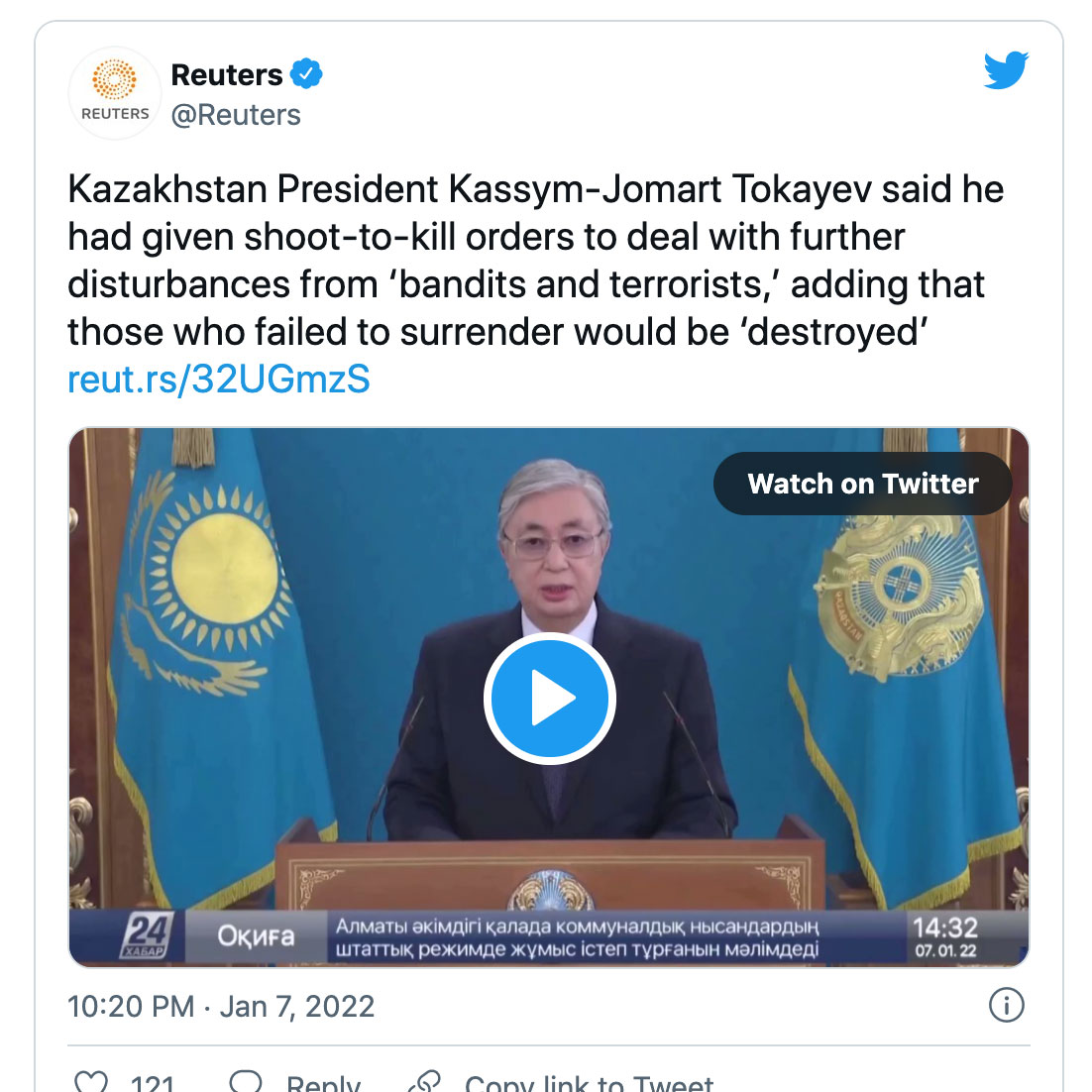Click the video news ticker caption
The width and height of the screenshot is (1092, 1092).
click(x=577, y=938)
